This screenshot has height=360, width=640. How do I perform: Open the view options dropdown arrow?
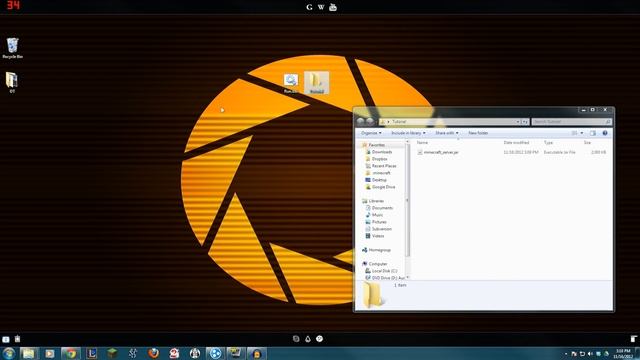coord(582,133)
